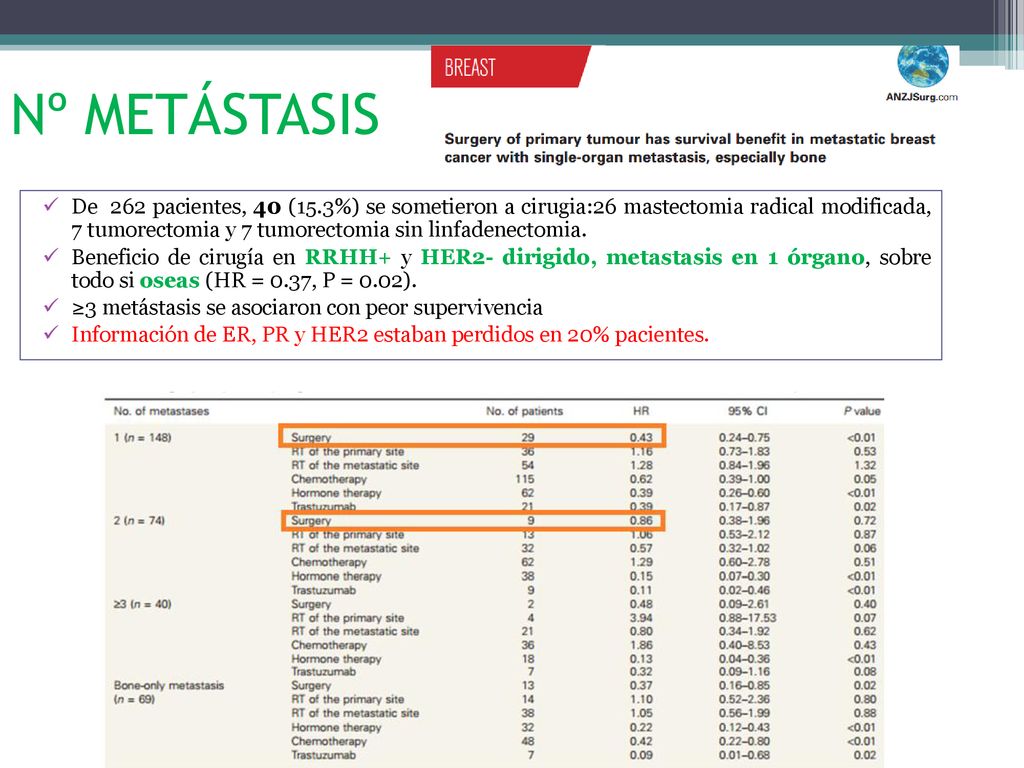Click the '95% CI' column header

click(748, 411)
